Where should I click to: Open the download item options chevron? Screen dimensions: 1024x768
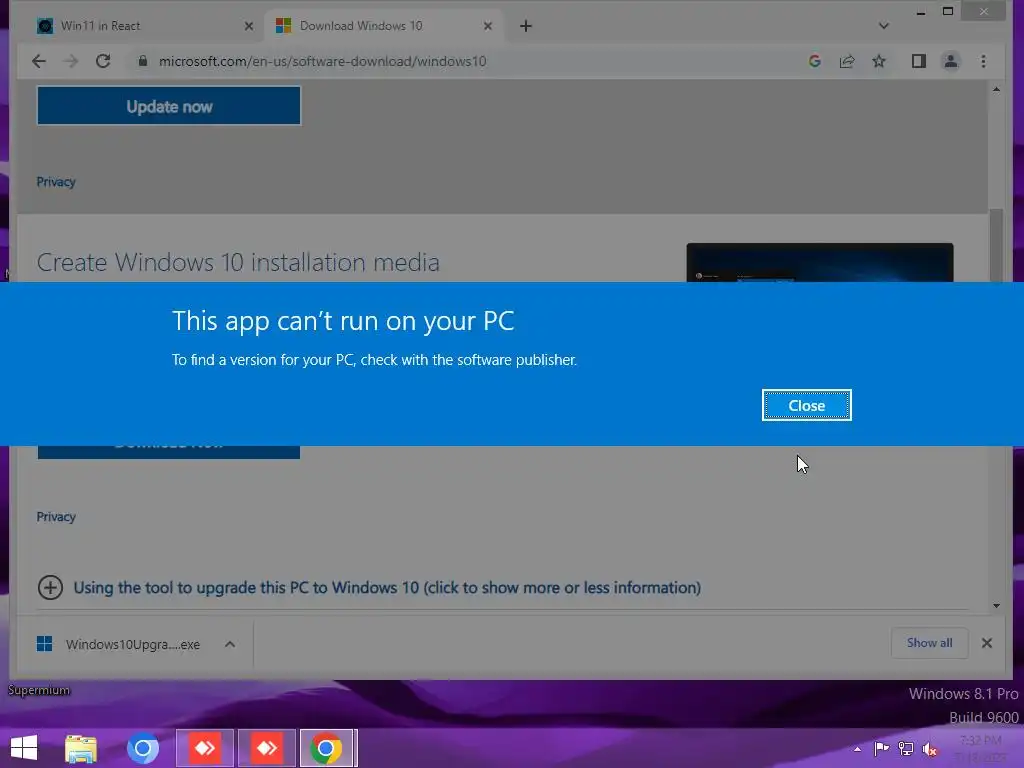point(230,644)
